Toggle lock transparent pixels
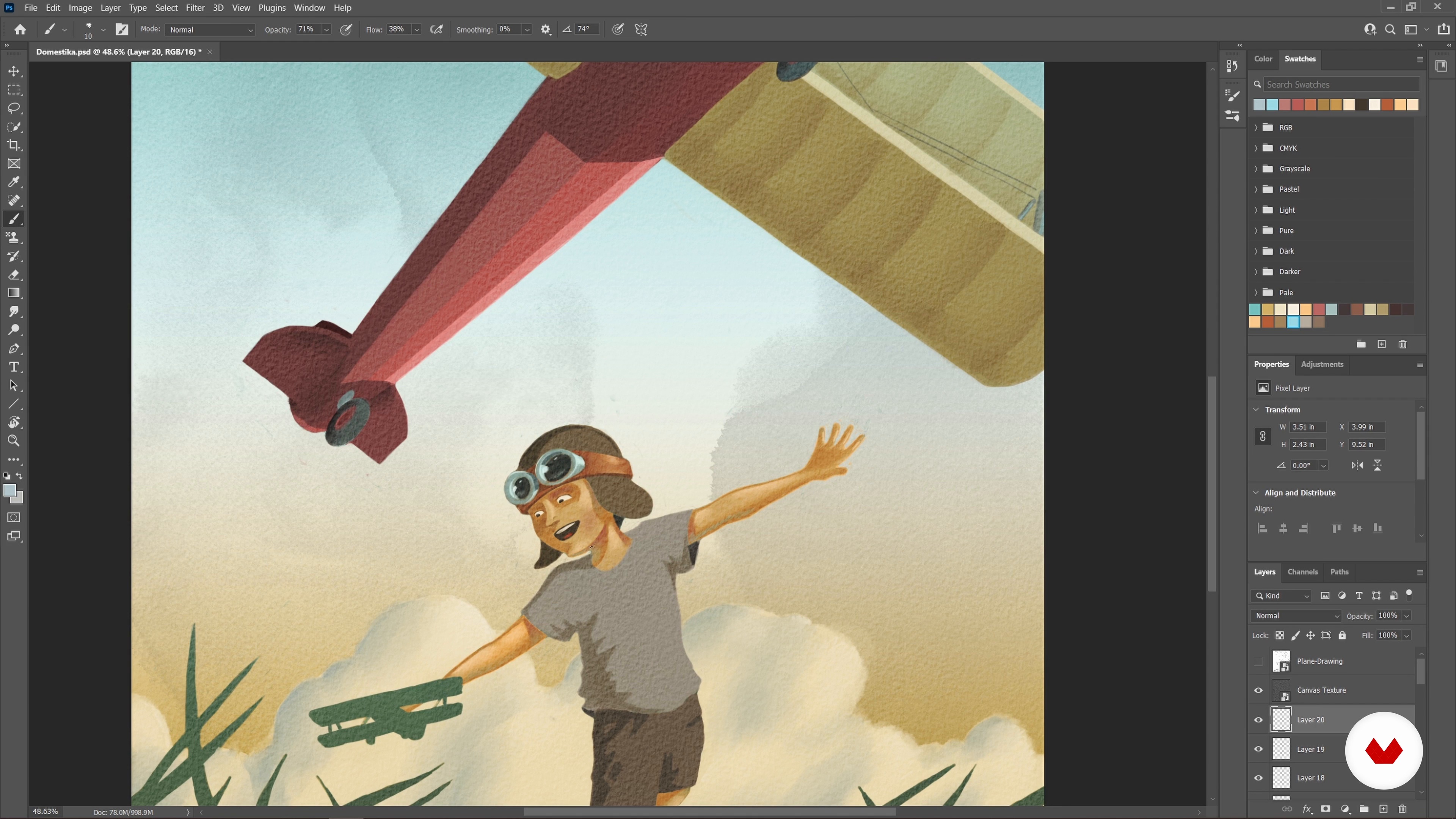This screenshot has width=1456, height=819. (1280, 635)
